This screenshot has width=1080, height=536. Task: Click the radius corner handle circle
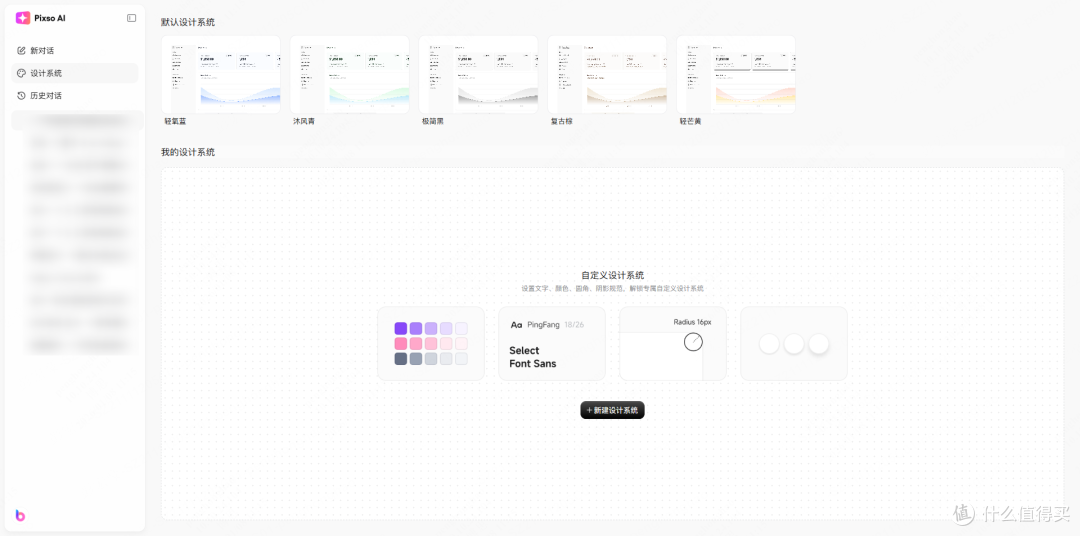pyautogui.click(x=694, y=342)
